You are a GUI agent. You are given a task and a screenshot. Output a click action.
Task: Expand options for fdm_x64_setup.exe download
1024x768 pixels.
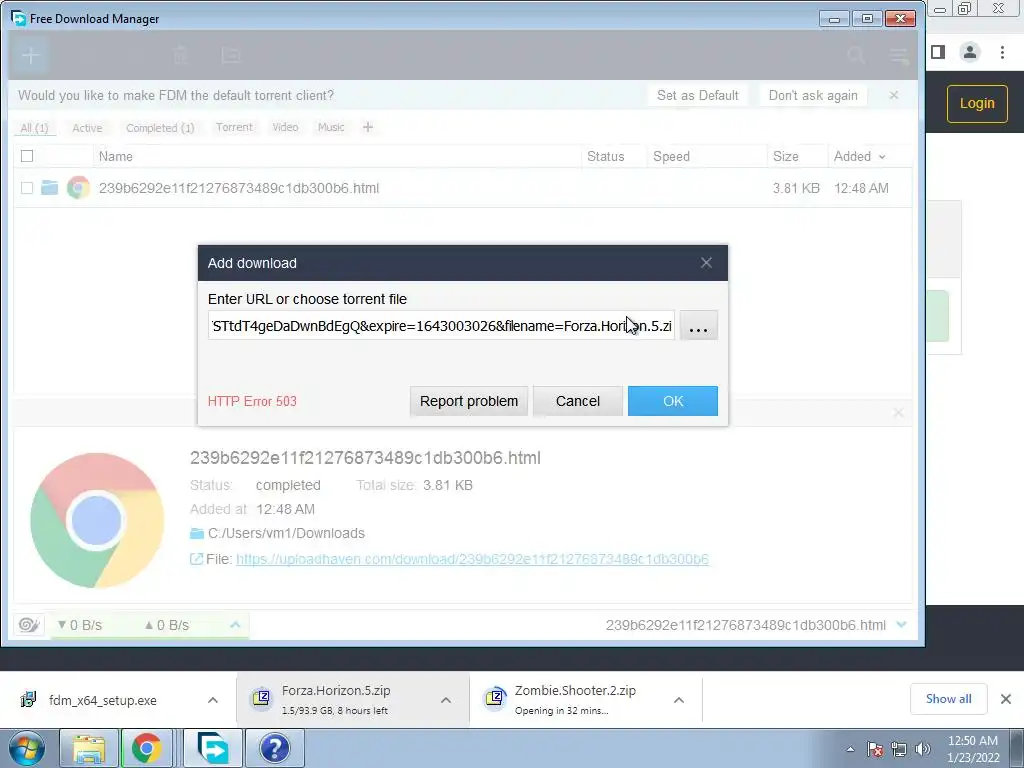point(213,700)
